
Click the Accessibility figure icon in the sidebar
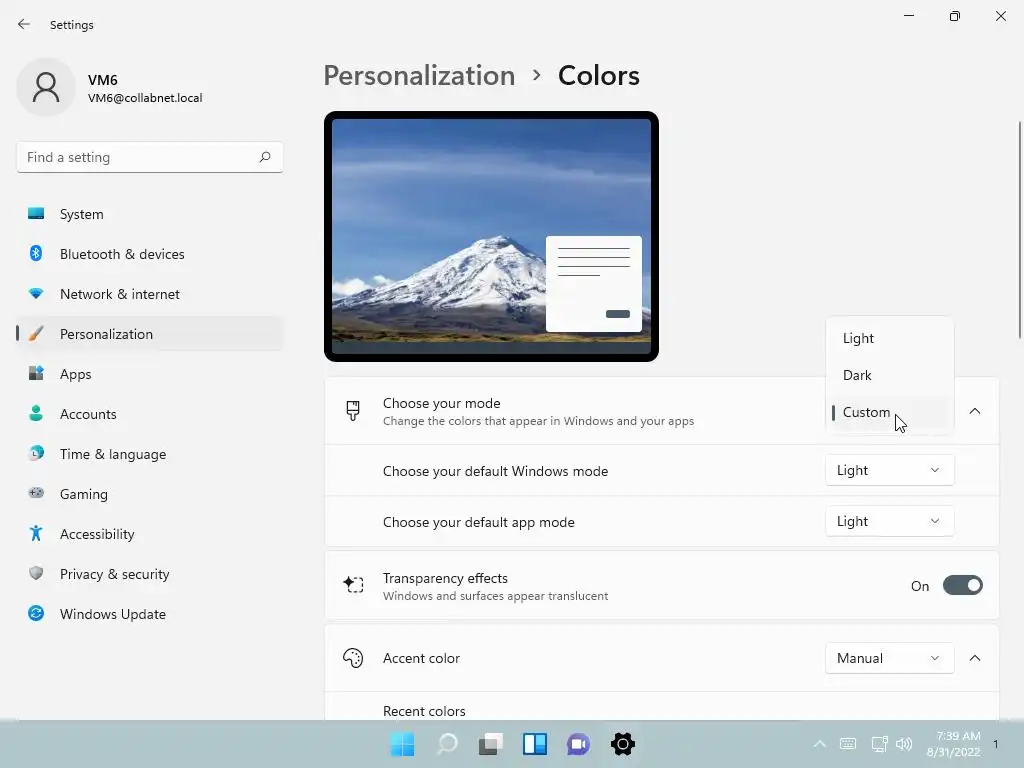(36, 534)
